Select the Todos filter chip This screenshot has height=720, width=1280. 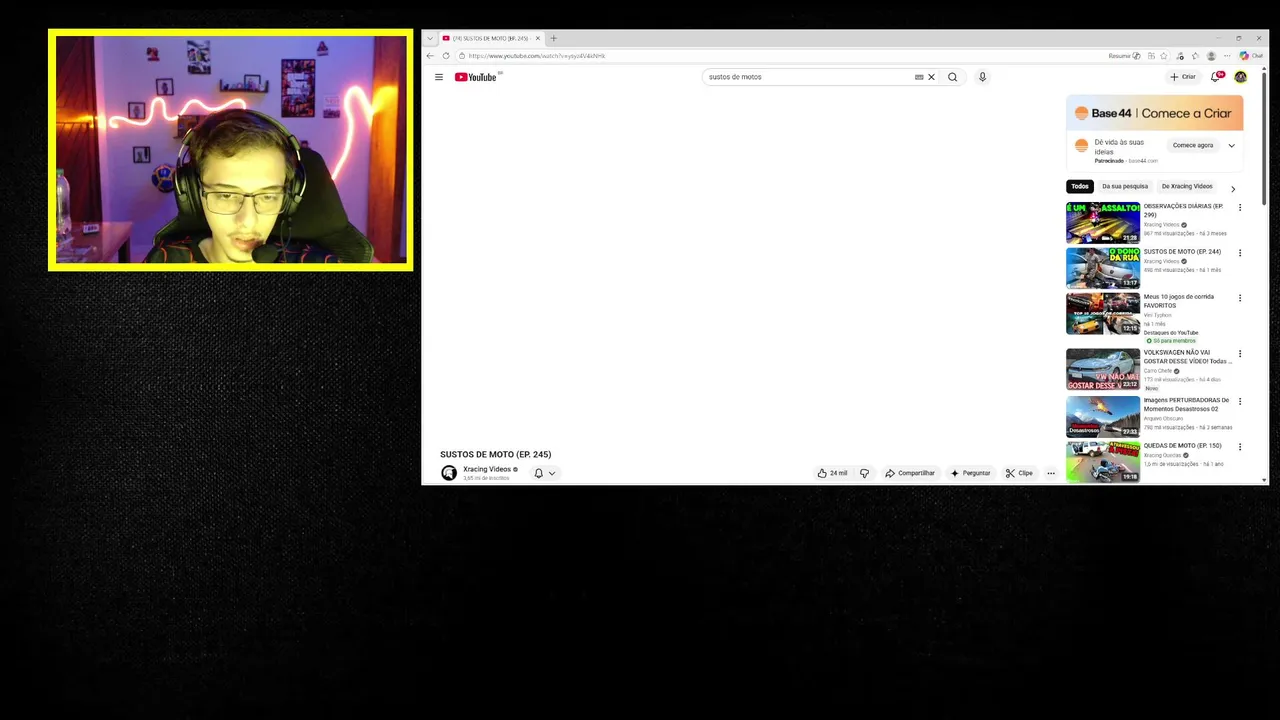click(x=1080, y=186)
